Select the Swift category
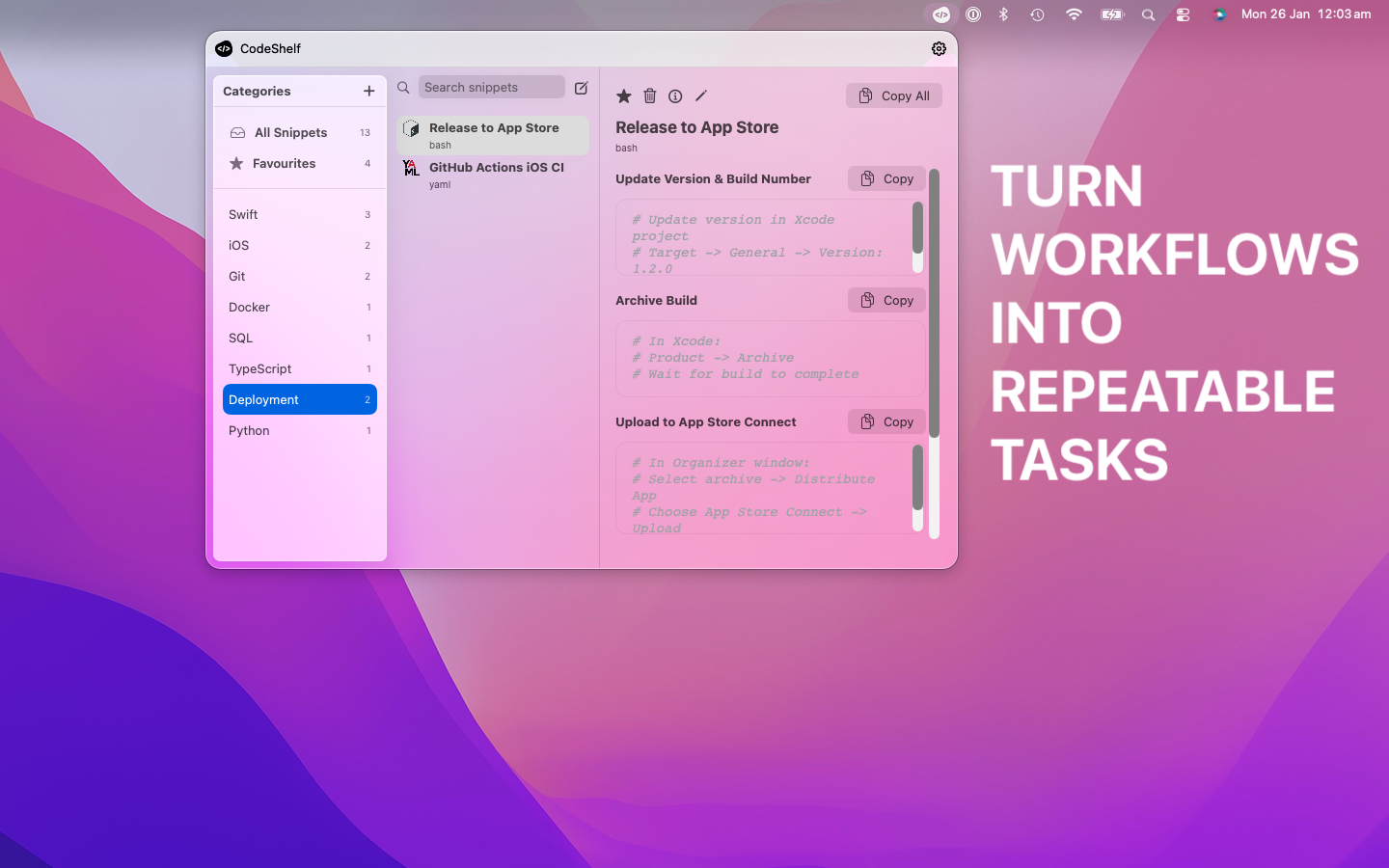The image size is (1389, 868). 242,214
